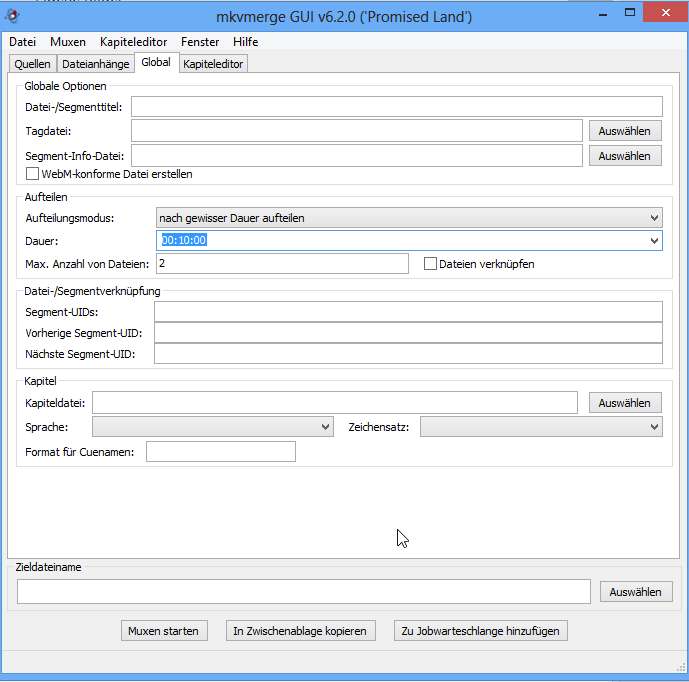Click the window resize grip corner
Viewport: 689px width, 682px height.
click(x=680, y=667)
